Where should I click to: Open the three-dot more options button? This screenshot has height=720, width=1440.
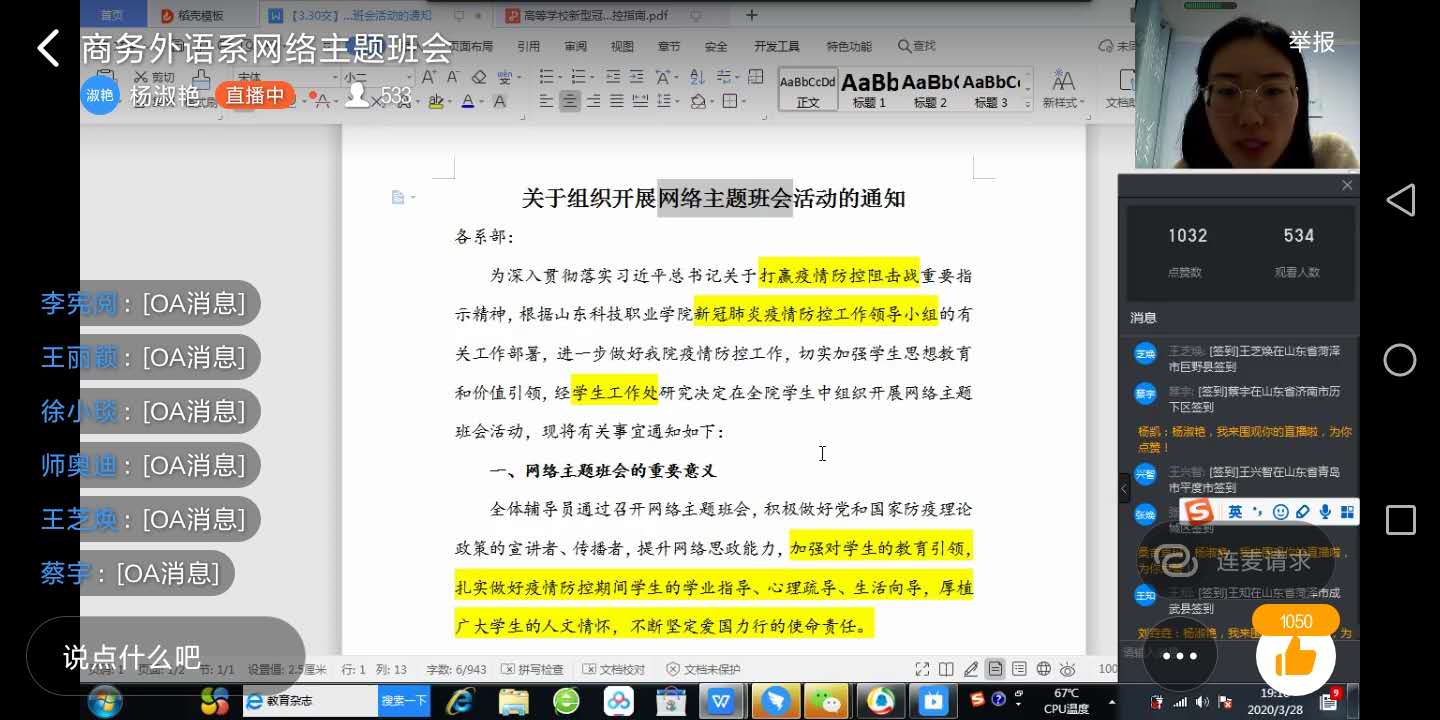pos(1179,656)
